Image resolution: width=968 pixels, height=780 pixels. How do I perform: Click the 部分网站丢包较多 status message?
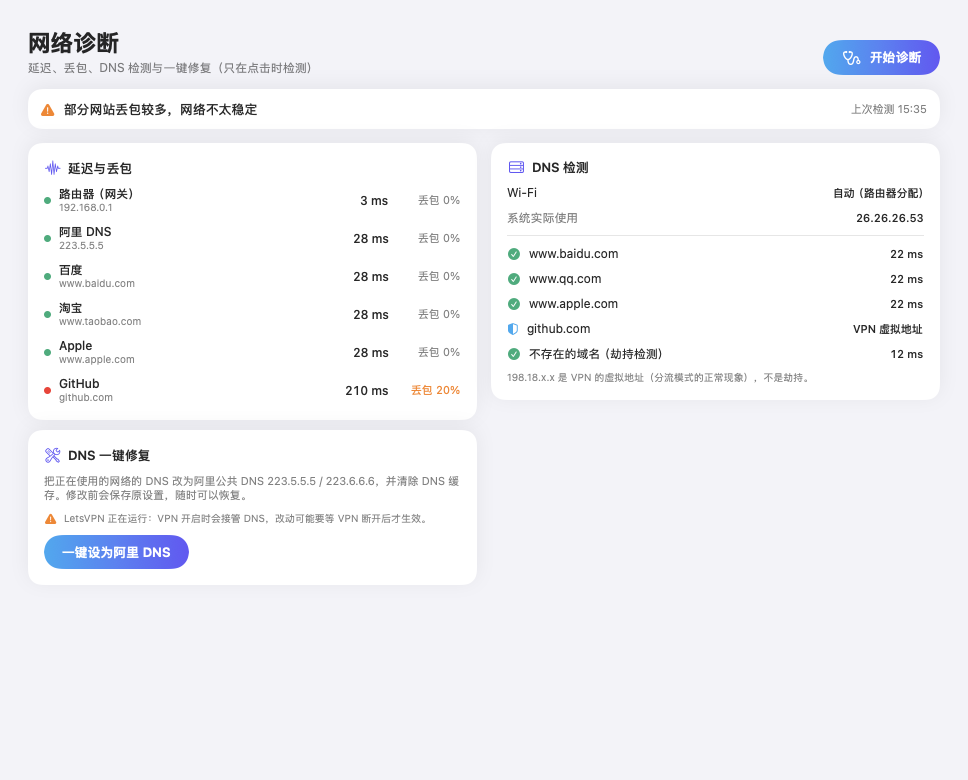click(161, 110)
